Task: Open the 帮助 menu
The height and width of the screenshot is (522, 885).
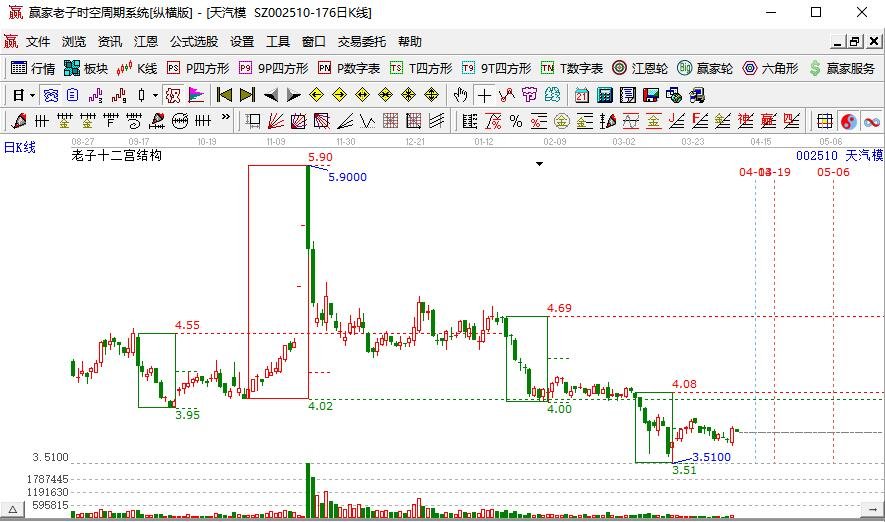Action: [410, 42]
